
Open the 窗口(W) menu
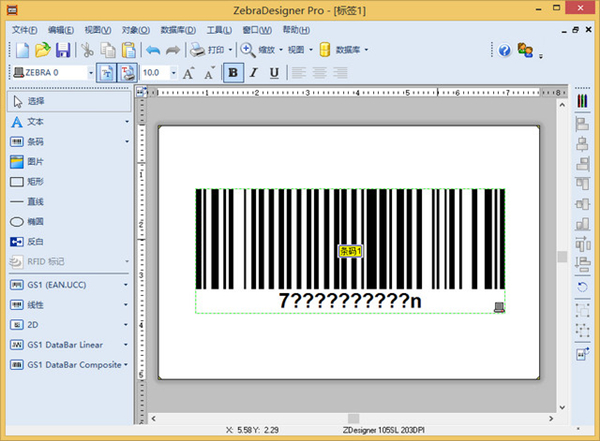coord(257,30)
